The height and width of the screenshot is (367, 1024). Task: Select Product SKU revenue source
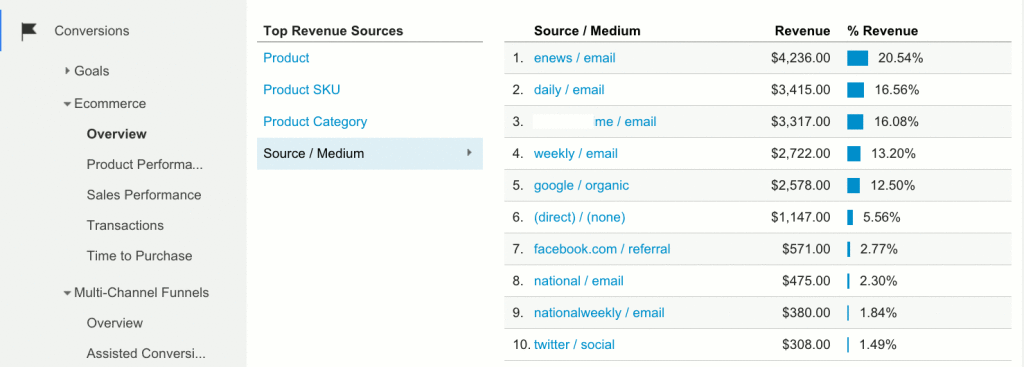(x=302, y=89)
